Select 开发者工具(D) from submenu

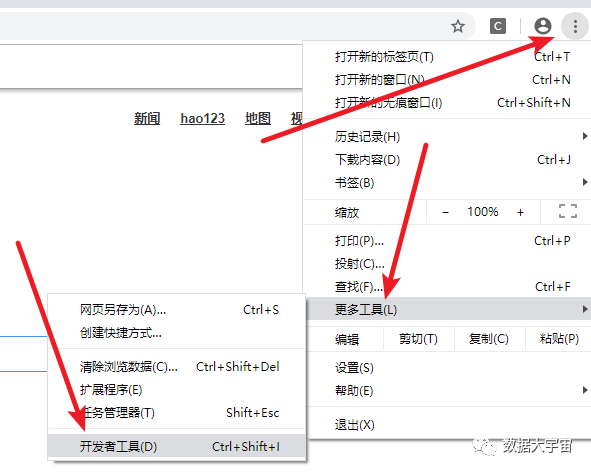click(177, 446)
